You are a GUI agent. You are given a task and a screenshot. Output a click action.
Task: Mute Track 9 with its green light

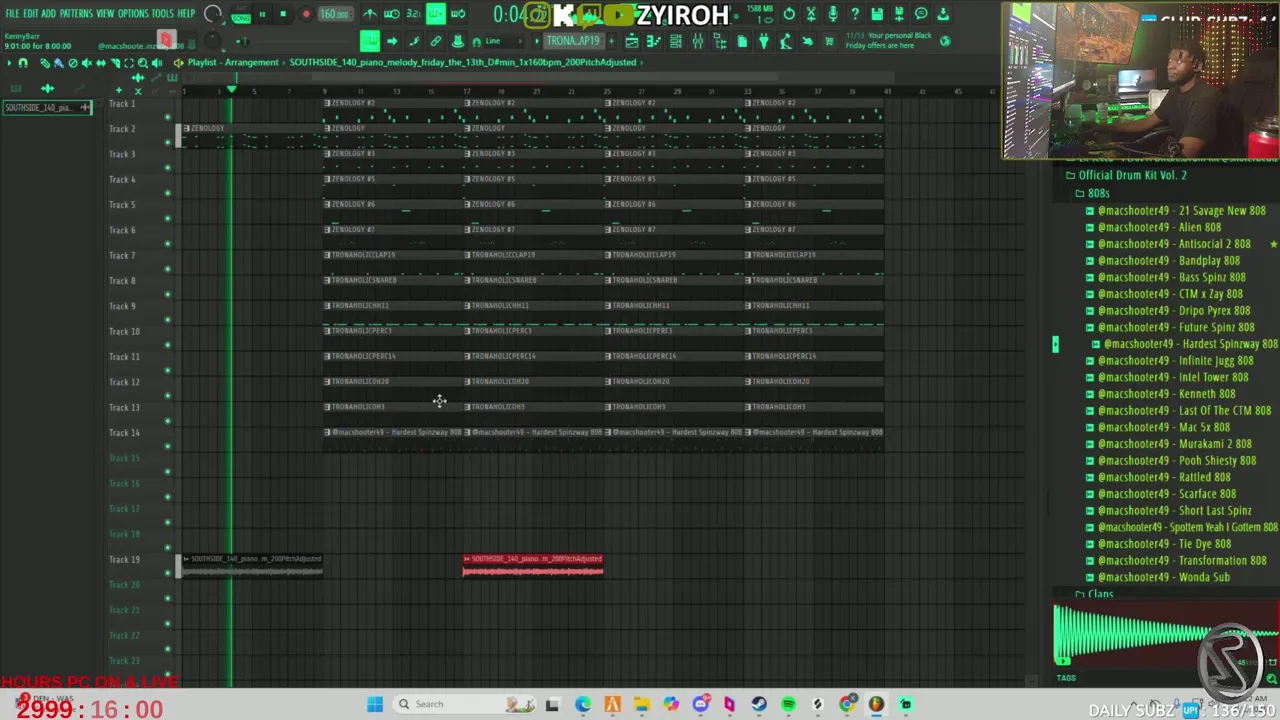click(168, 319)
